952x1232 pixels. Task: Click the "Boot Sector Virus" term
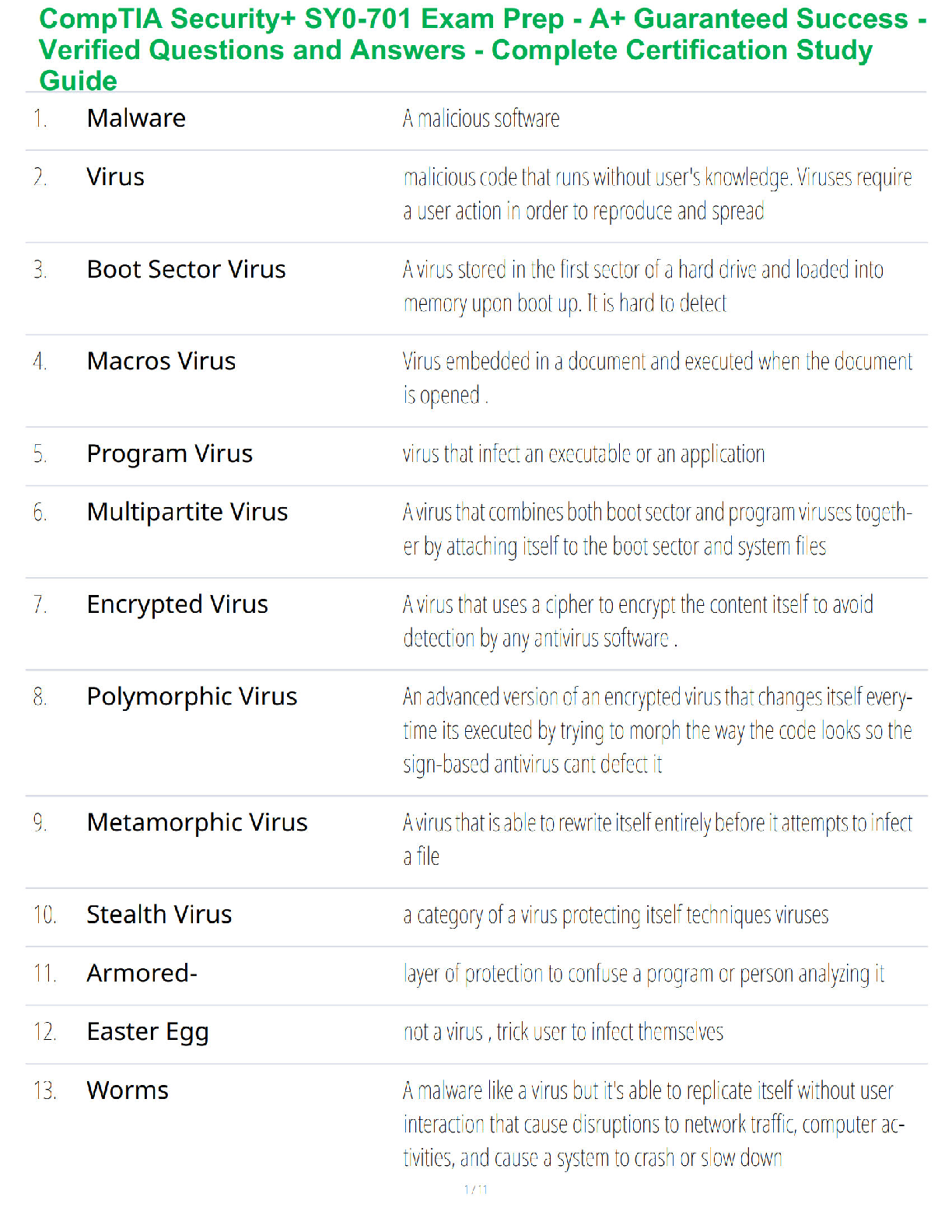pyautogui.click(x=186, y=269)
